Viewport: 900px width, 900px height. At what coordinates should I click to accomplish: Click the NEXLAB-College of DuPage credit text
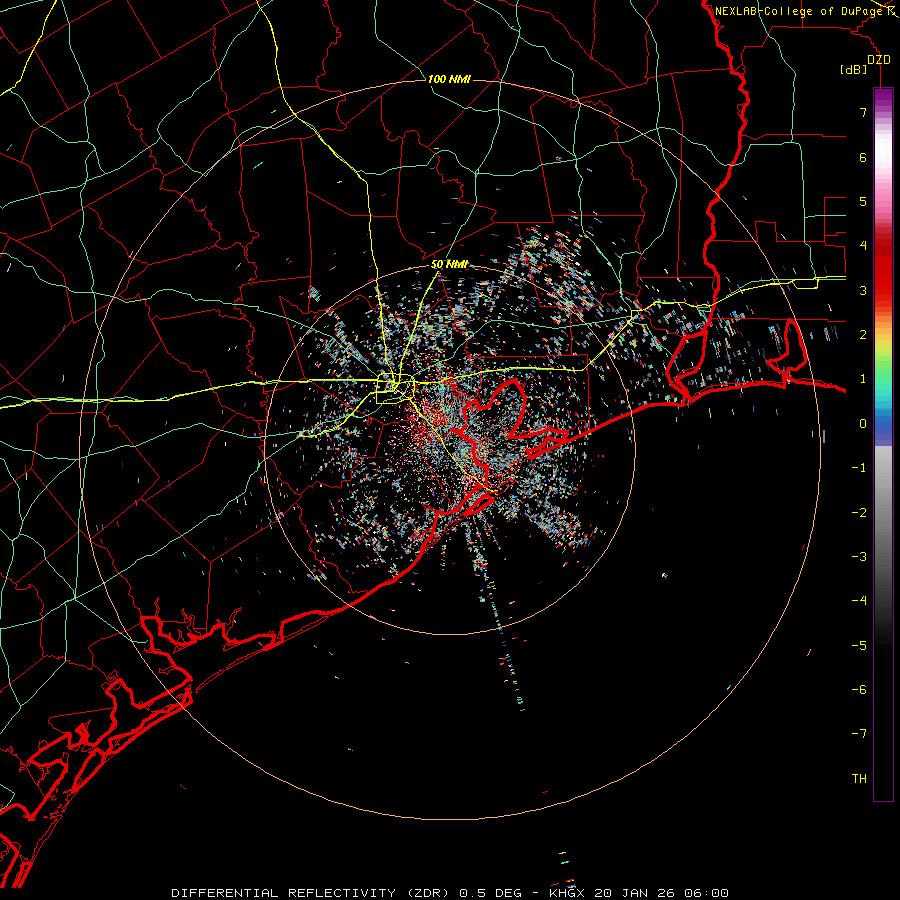(x=800, y=11)
